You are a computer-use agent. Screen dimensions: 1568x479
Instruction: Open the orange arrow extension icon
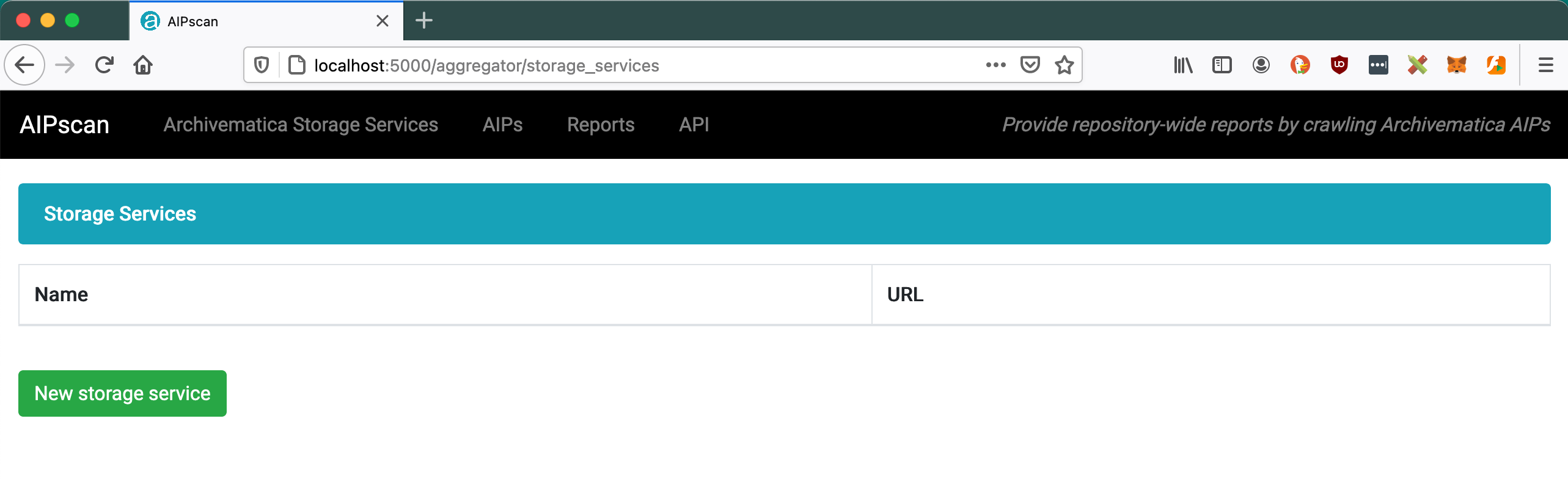click(1496, 65)
